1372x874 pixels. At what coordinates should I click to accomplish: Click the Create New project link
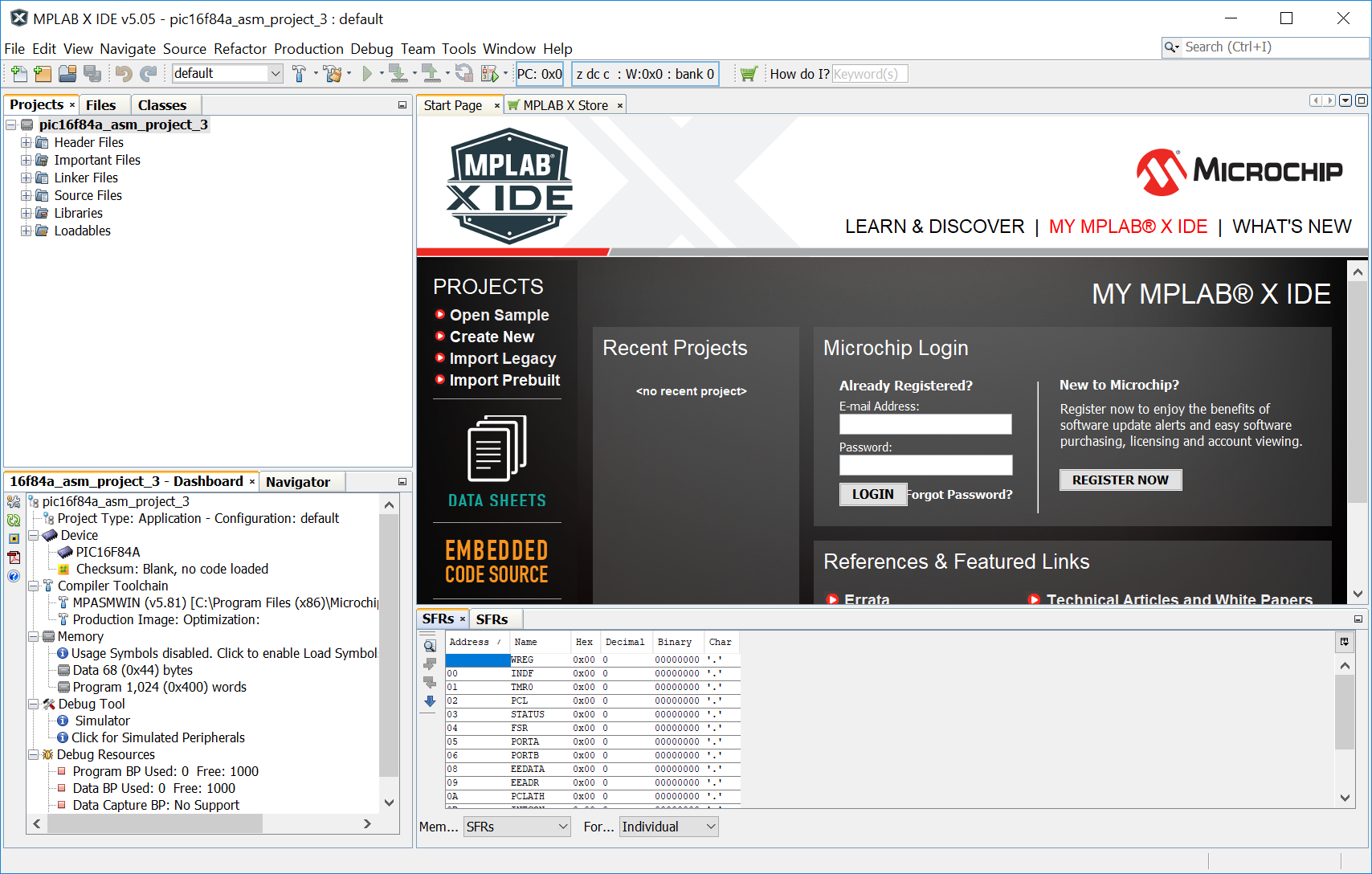[492, 337]
